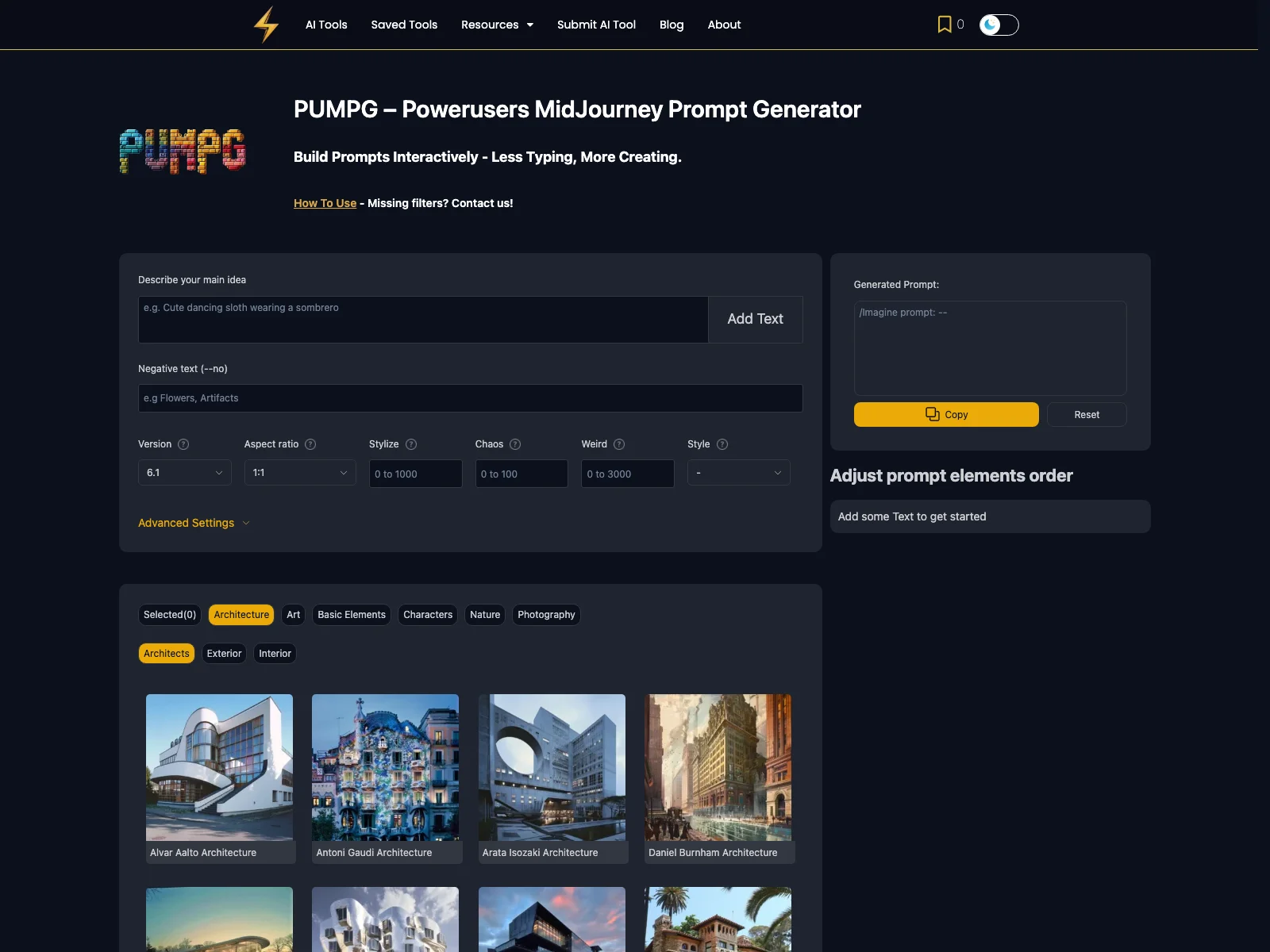Screen dimensions: 1270x952
Task: Go to Saved Tools page
Action: click(404, 25)
